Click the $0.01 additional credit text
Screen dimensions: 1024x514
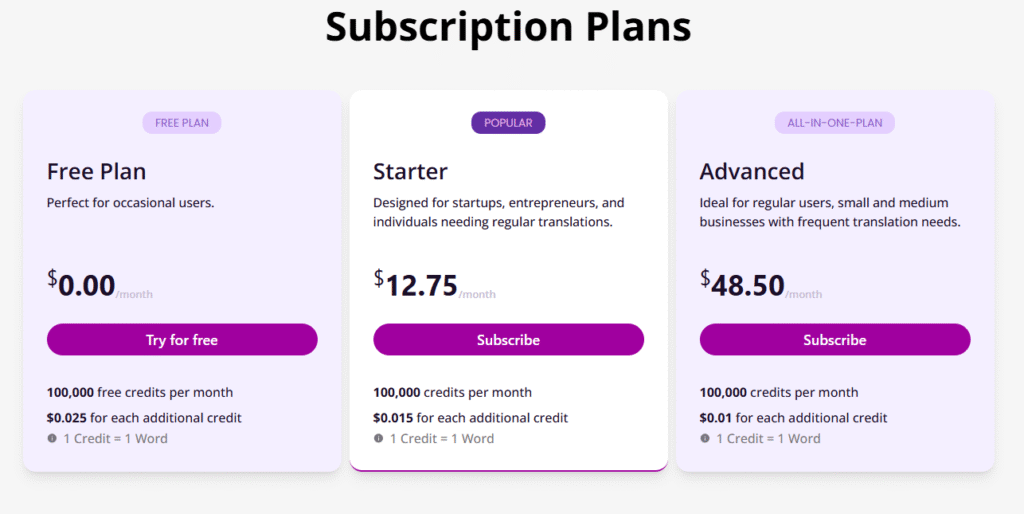[x=794, y=417]
